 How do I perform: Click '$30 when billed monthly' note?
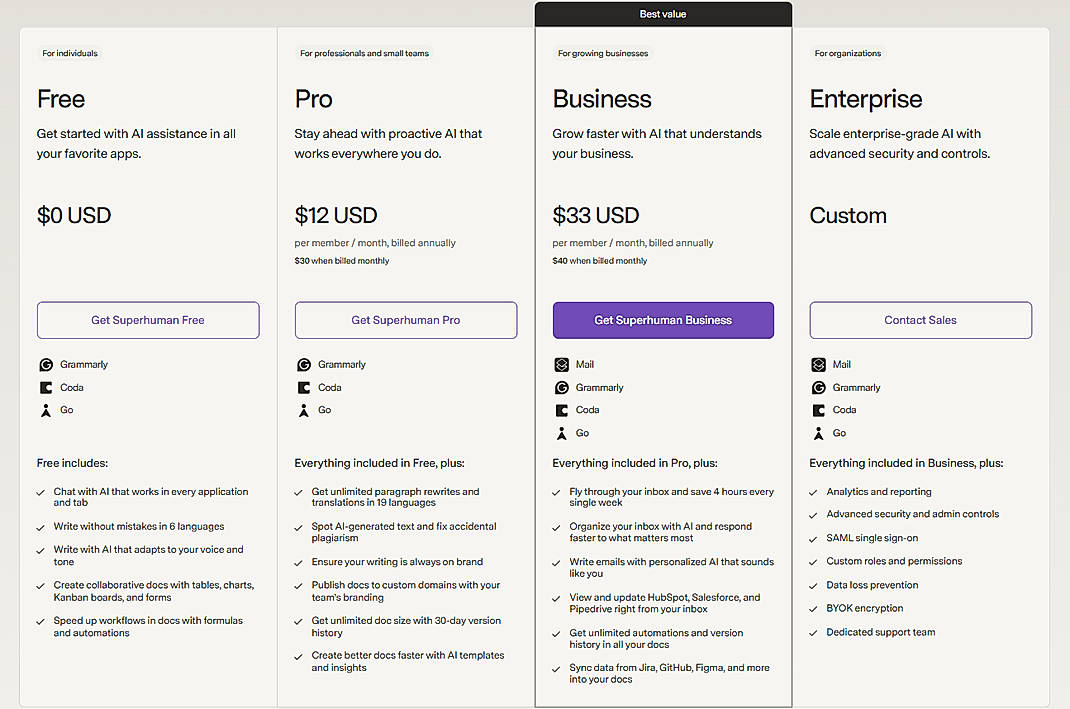(x=342, y=261)
